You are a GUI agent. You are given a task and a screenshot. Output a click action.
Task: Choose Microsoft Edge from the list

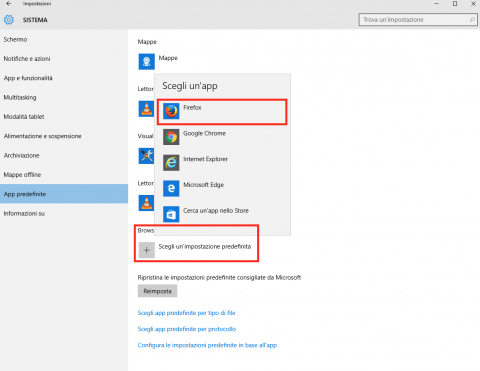(222, 188)
